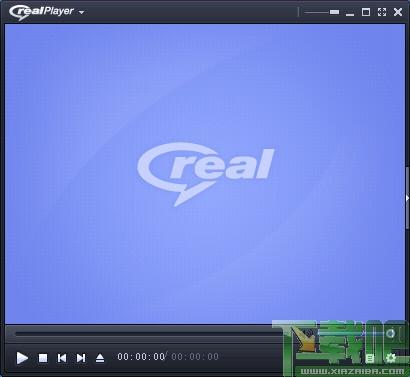The width and height of the screenshot is (410, 377).
Task: Open the playlist icon beside the gear
Action: pos(370,358)
